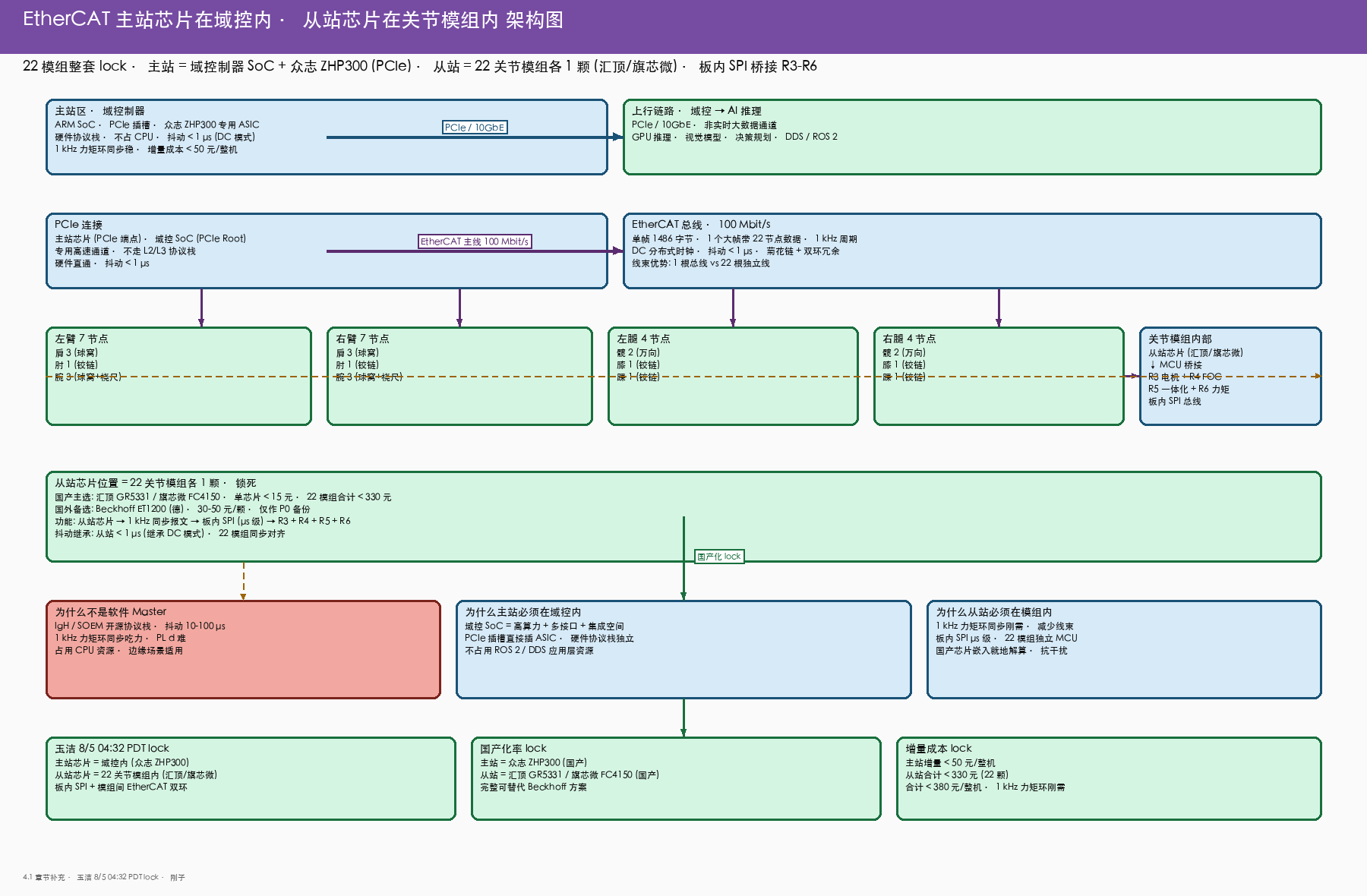
Task: Select line 'GPU 推理 · 视觉模型 · 决策规划'
Action: 702,137
